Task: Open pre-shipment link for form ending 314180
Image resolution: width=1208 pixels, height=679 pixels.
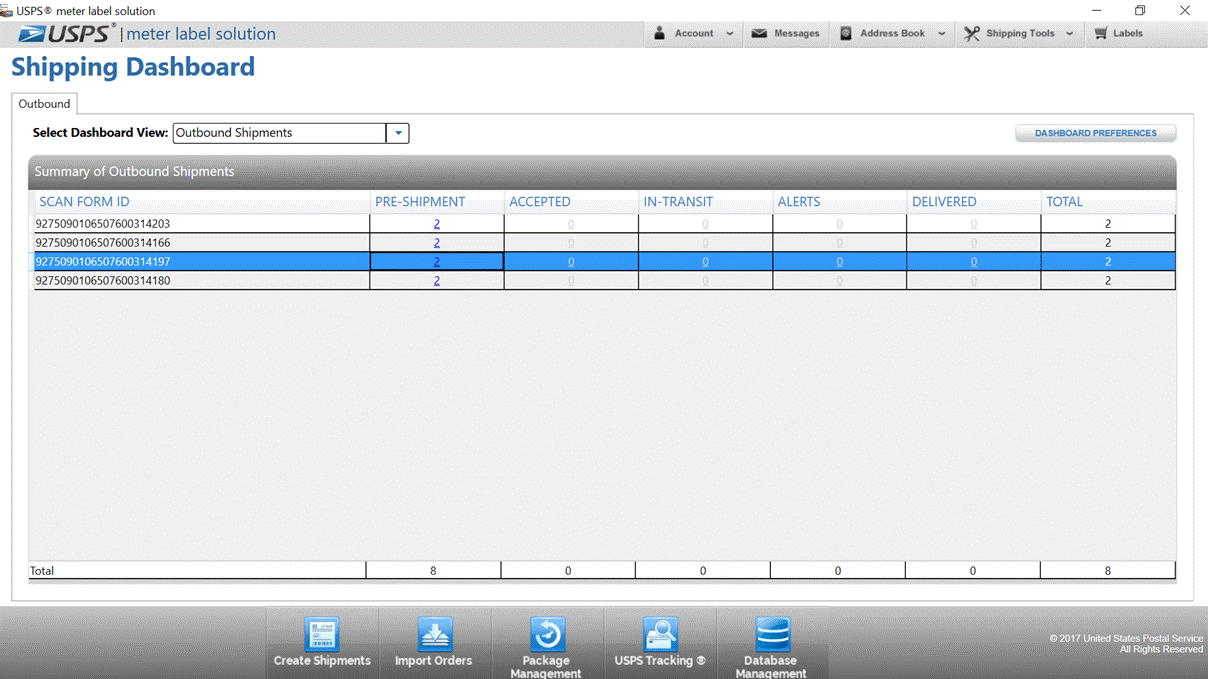Action: pos(437,281)
